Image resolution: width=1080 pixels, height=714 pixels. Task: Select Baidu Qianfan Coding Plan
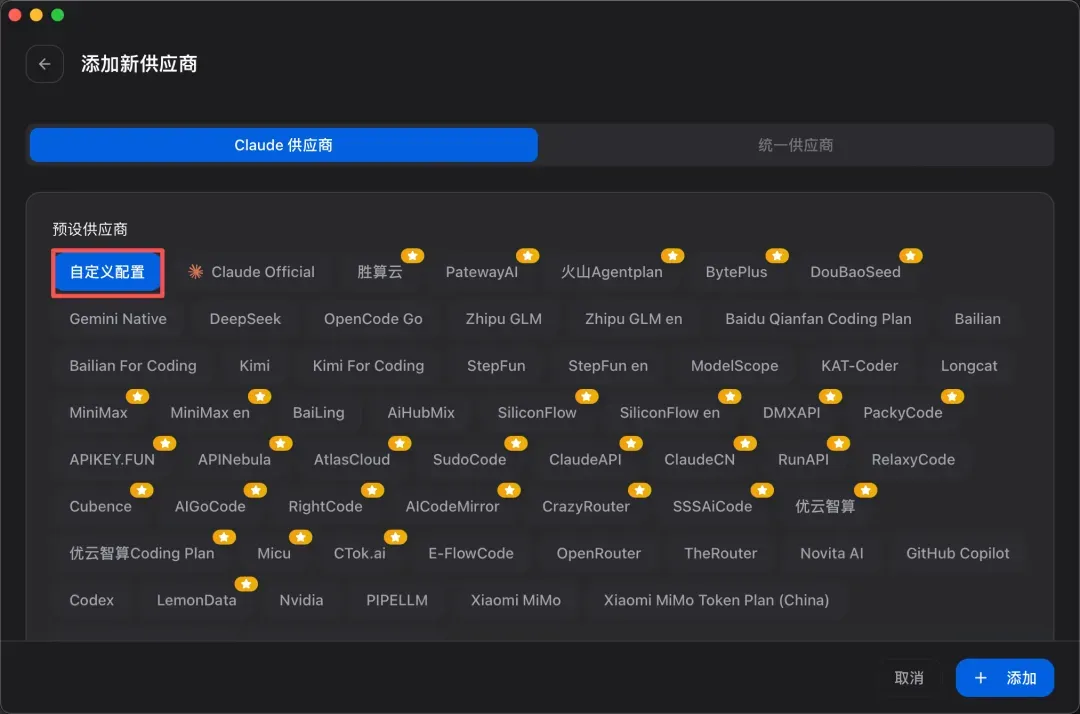click(x=818, y=319)
